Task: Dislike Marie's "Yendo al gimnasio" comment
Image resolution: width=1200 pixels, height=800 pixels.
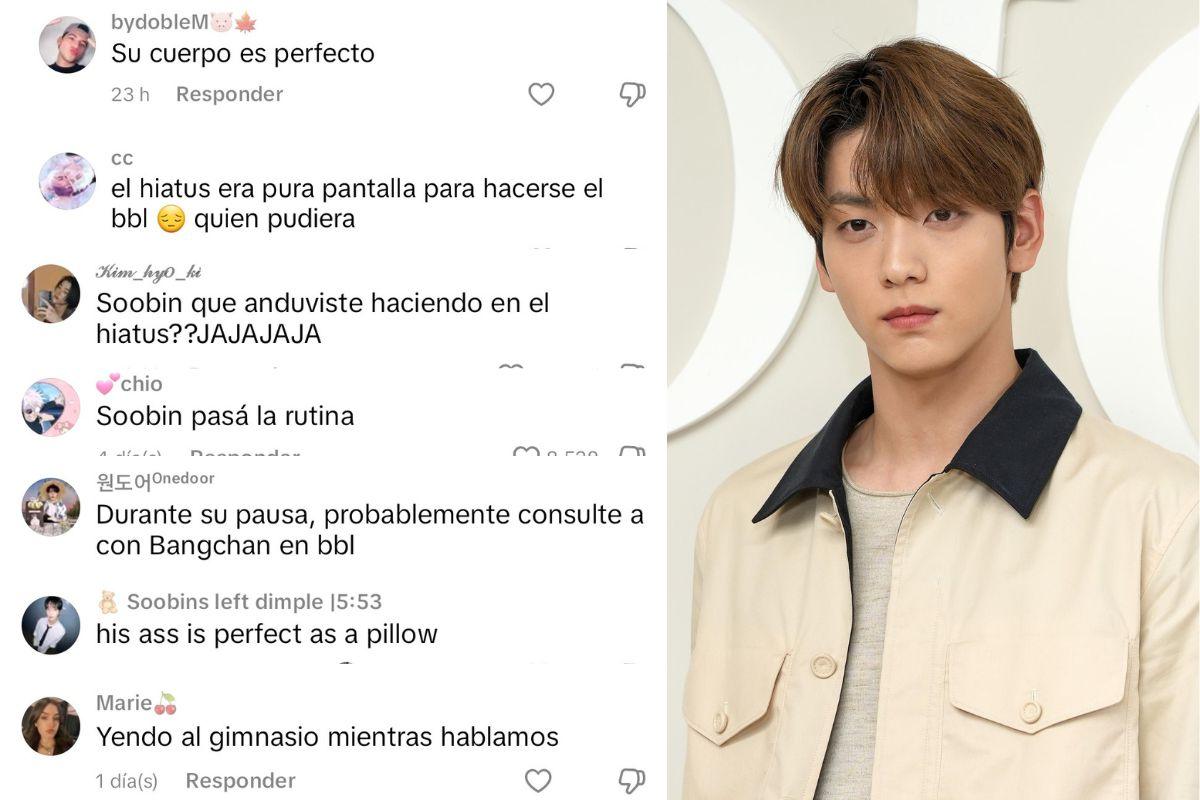Action: coord(631,780)
